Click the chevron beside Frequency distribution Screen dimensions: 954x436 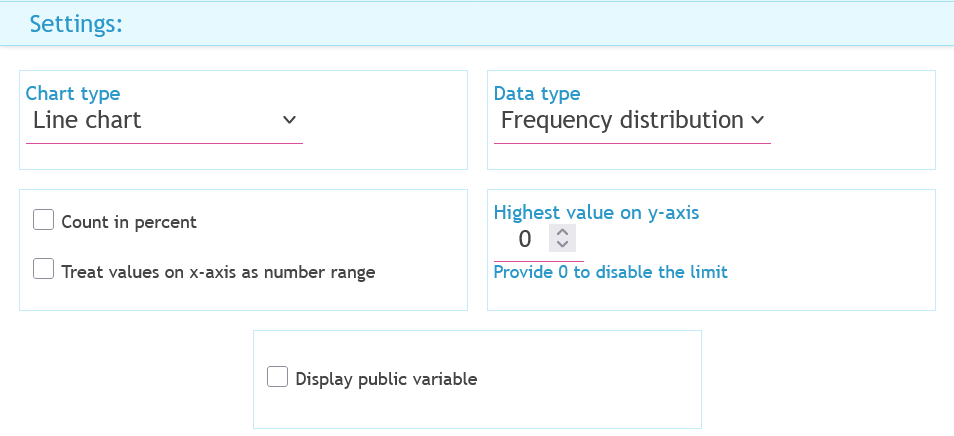[757, 120]
